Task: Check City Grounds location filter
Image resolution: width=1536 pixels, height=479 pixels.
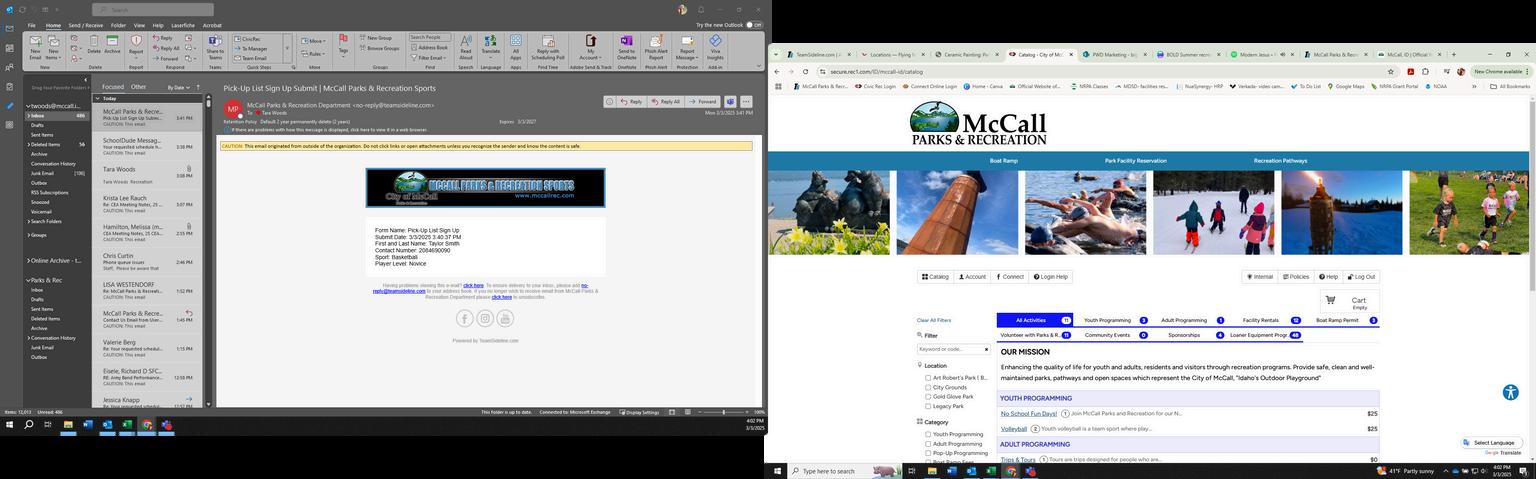Action: pos(928,387)
